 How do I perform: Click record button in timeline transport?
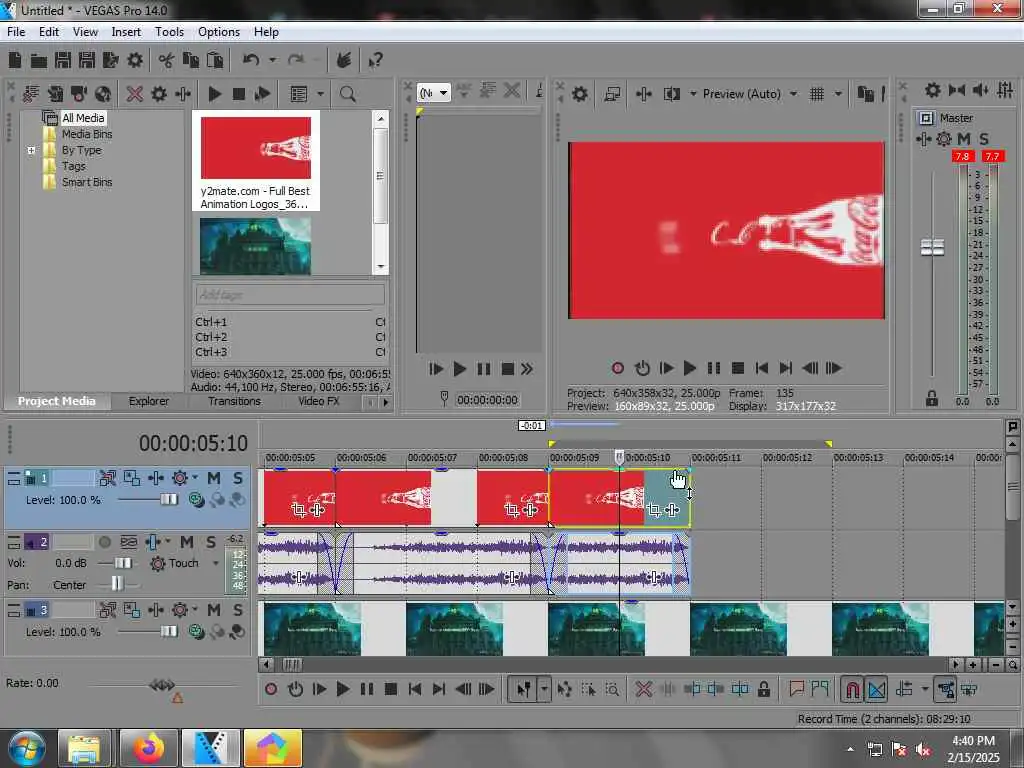[x=271, y=689]
